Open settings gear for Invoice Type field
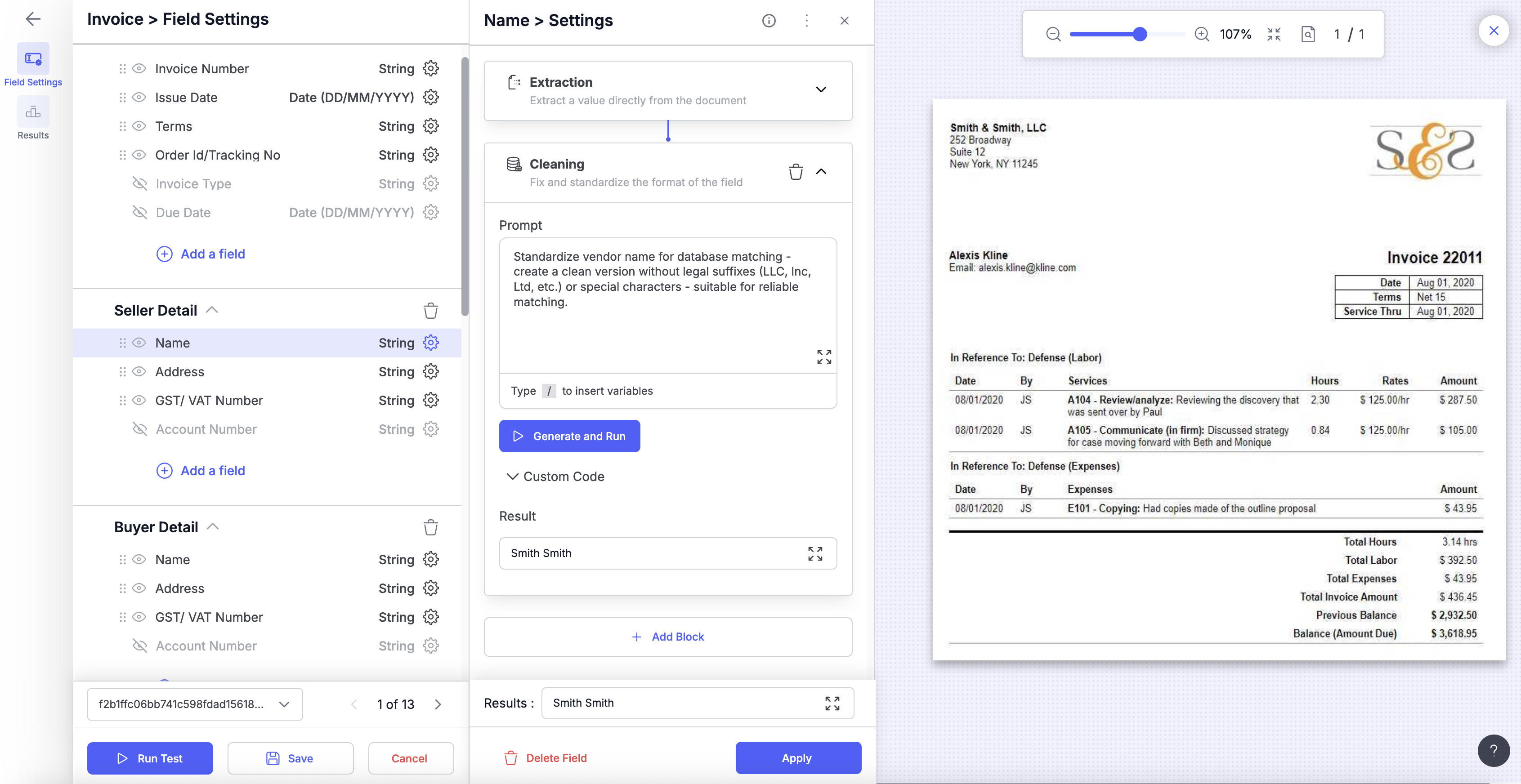Screen dimensions: 1521x784 (x=431, y=183)
